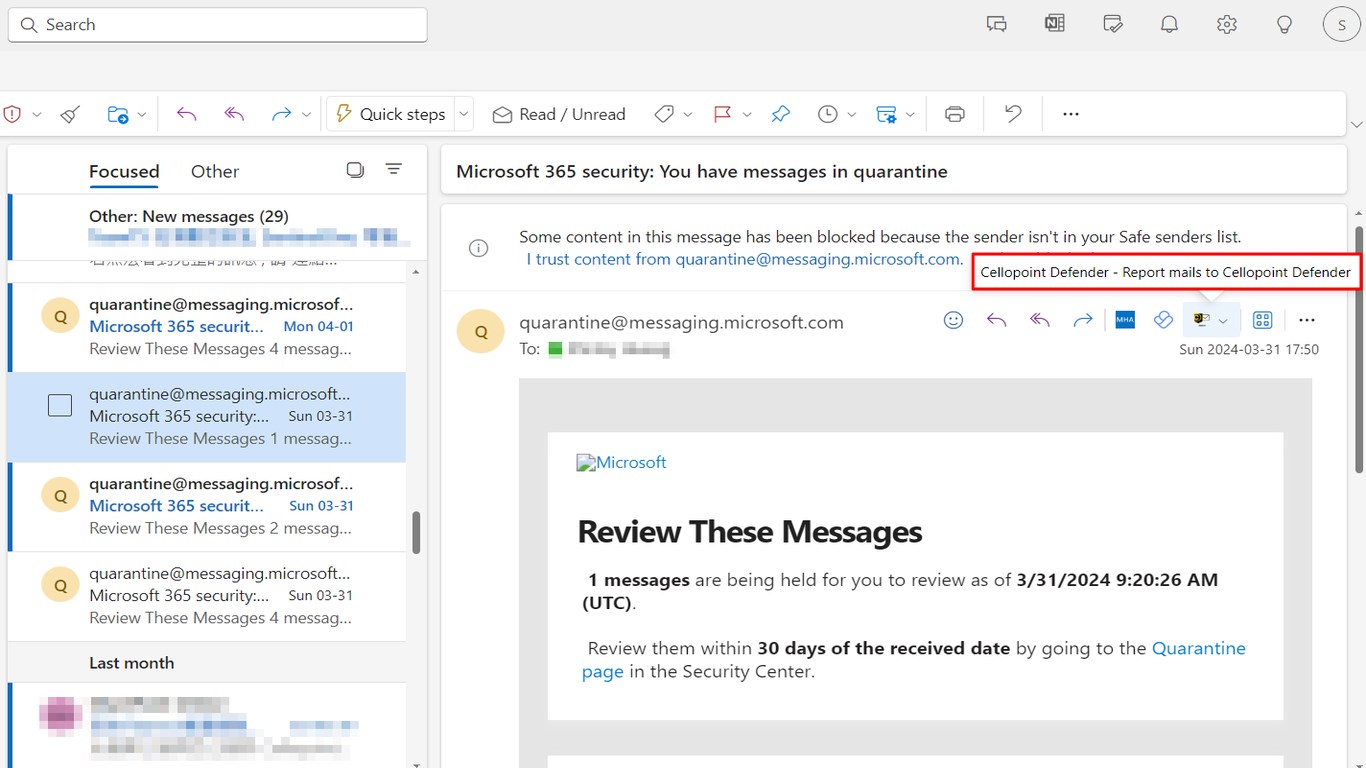Click the Quick steps button

390,114
